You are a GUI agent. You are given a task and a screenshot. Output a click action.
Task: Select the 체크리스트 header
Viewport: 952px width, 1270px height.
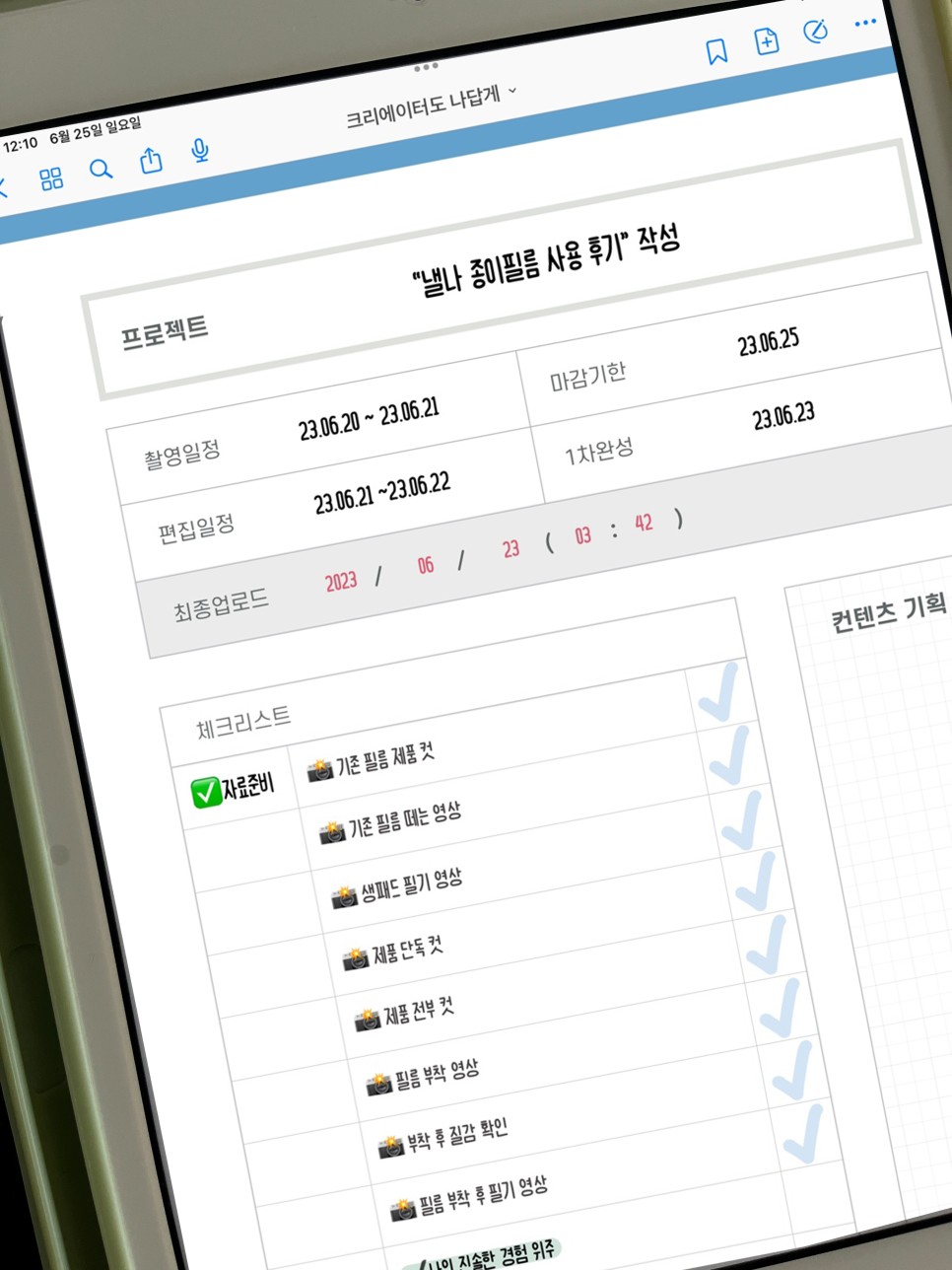click(x=243, y=723)
